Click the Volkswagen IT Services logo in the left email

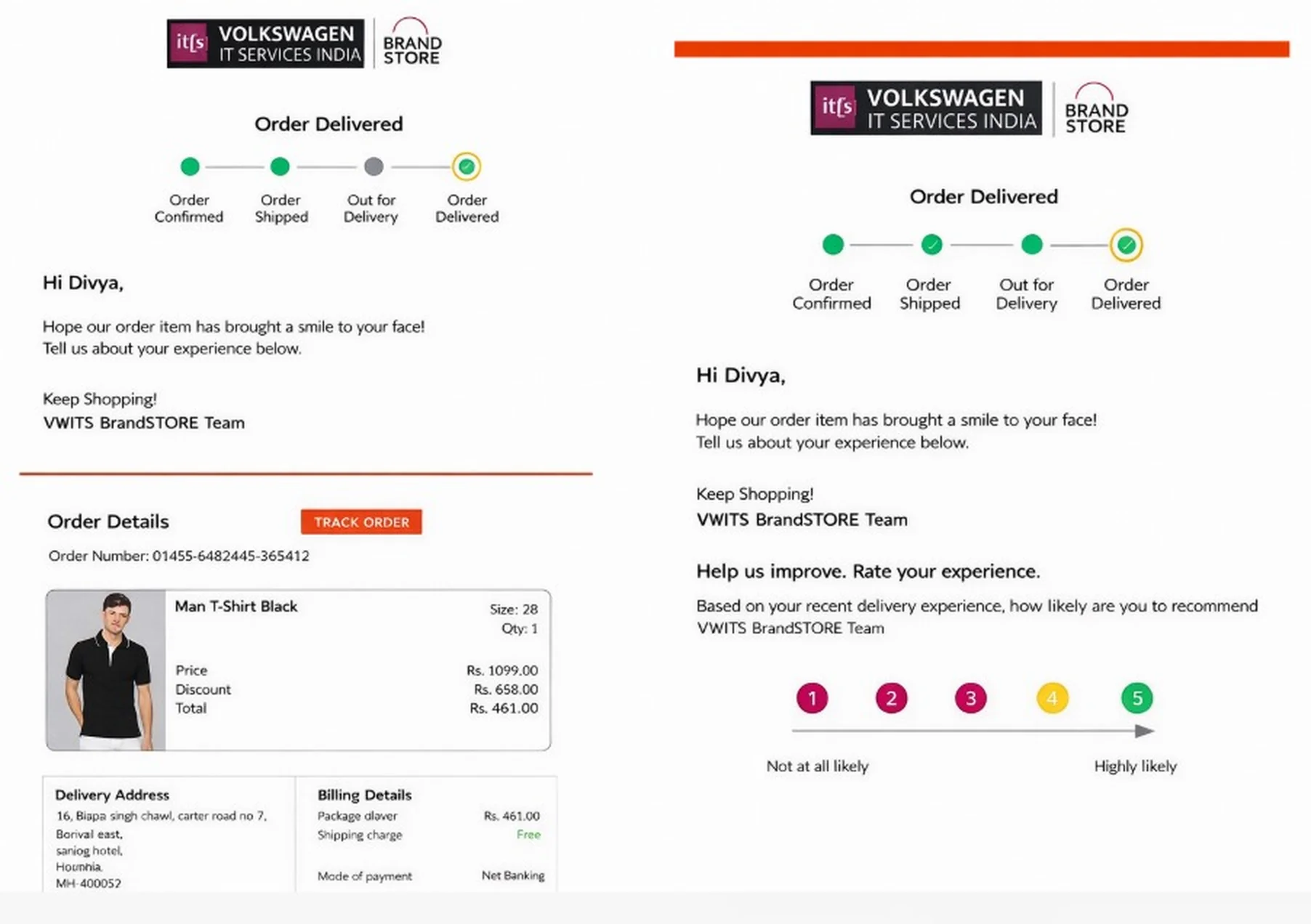[x=265, y=44]
